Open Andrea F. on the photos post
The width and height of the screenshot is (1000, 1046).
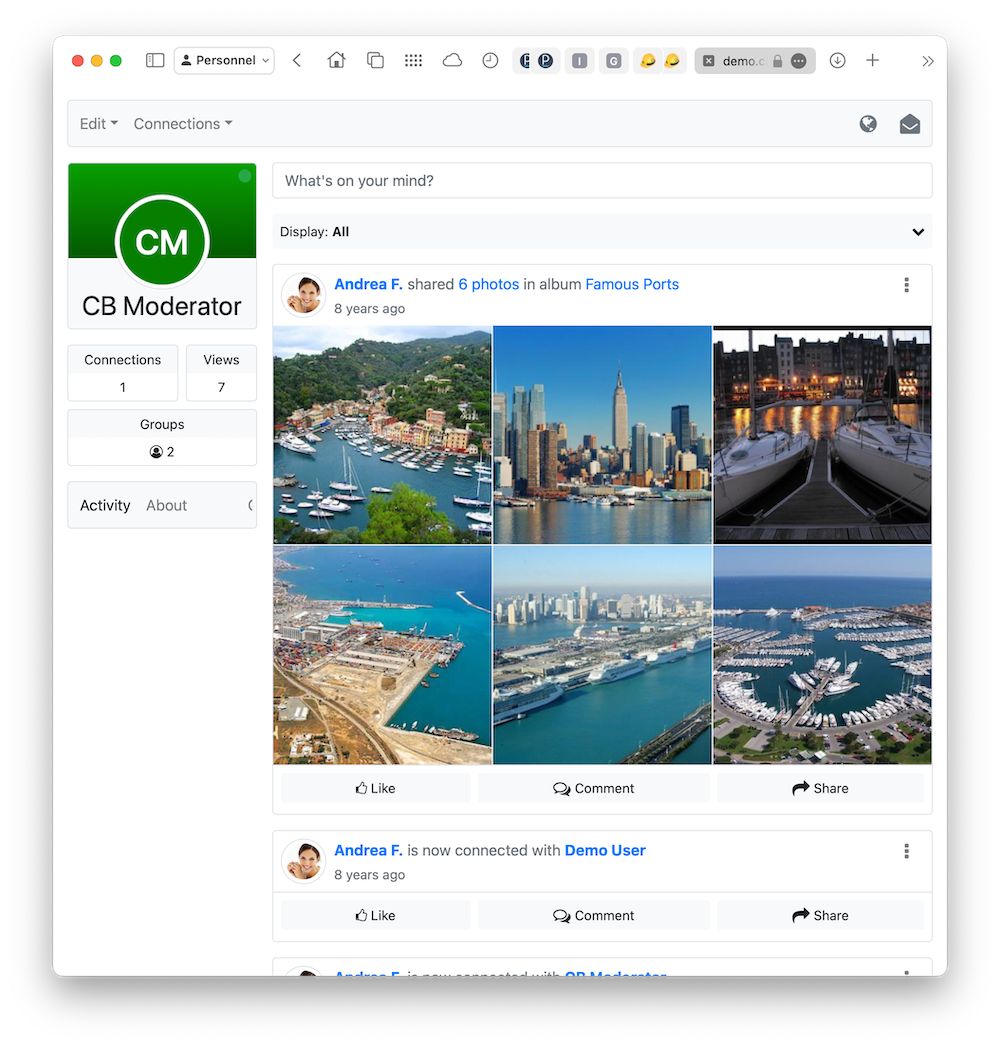[x=368, y=284]
